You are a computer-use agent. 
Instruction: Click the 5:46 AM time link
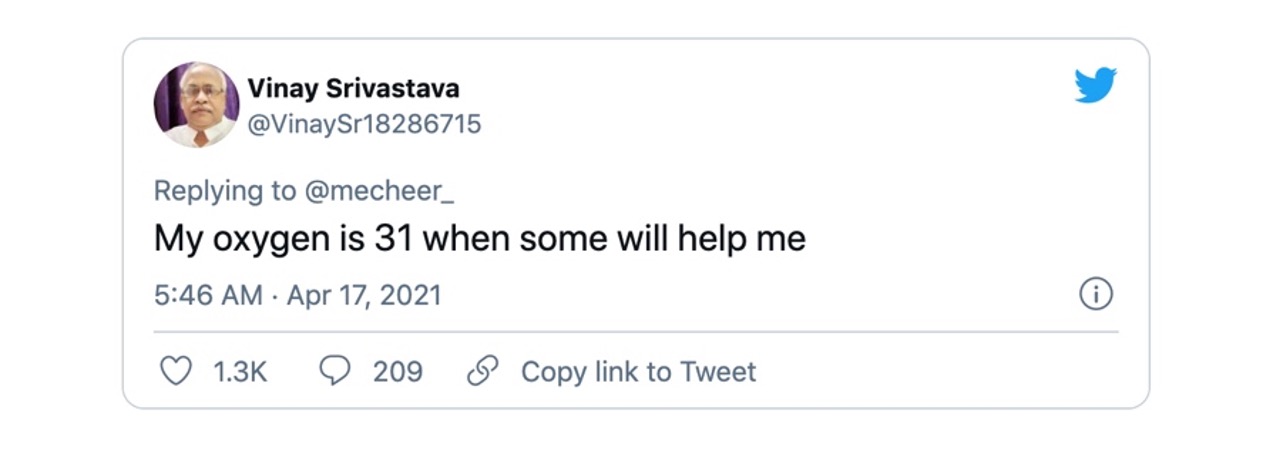pos(208,296)
